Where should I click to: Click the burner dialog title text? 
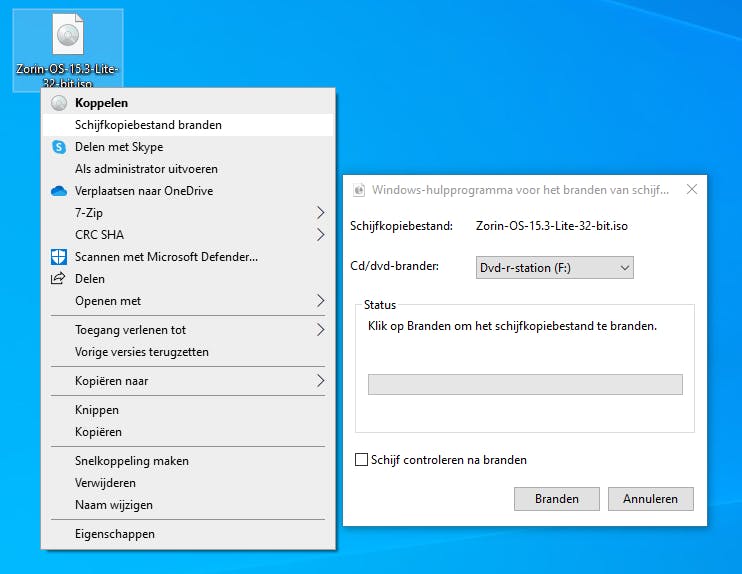point(520,190)
